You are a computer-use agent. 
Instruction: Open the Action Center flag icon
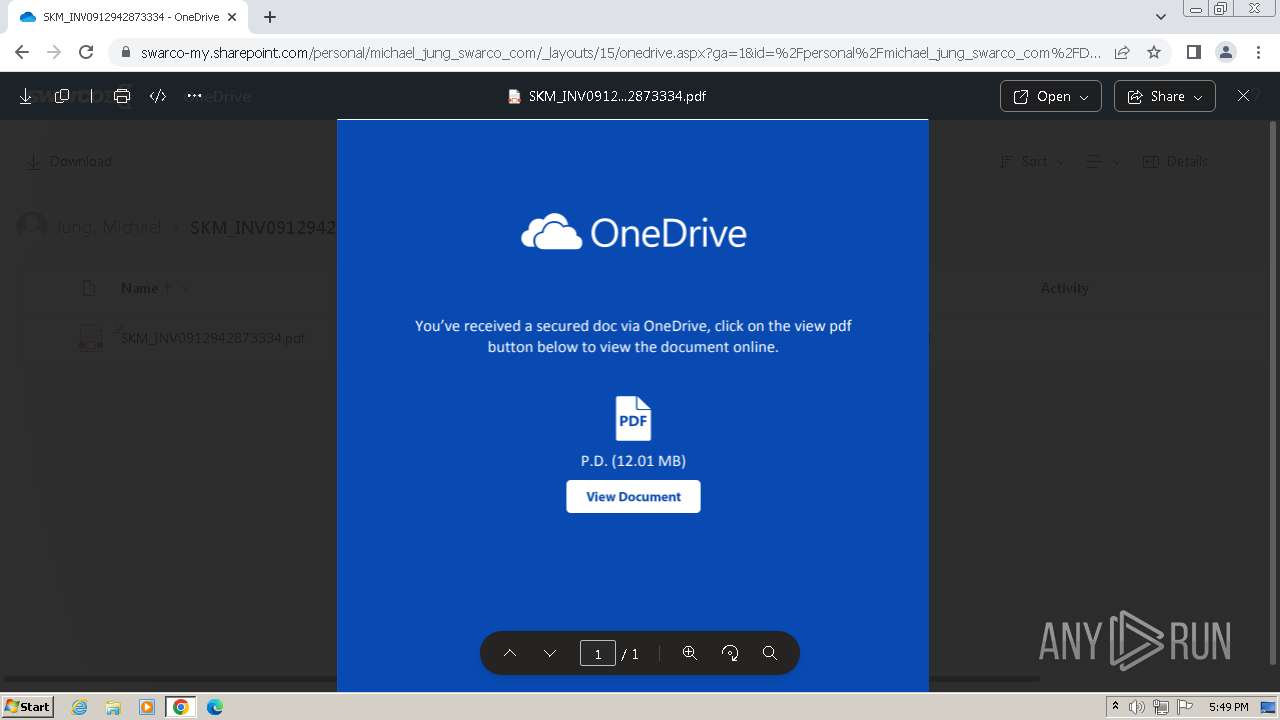[1183, 707]
